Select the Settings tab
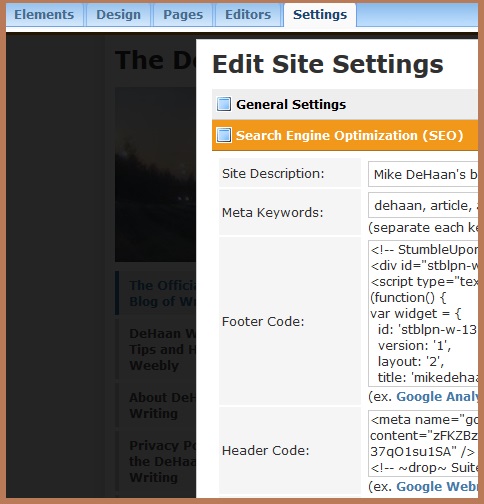484x504 pixels. pyautogui.click(x=320, y=15)
